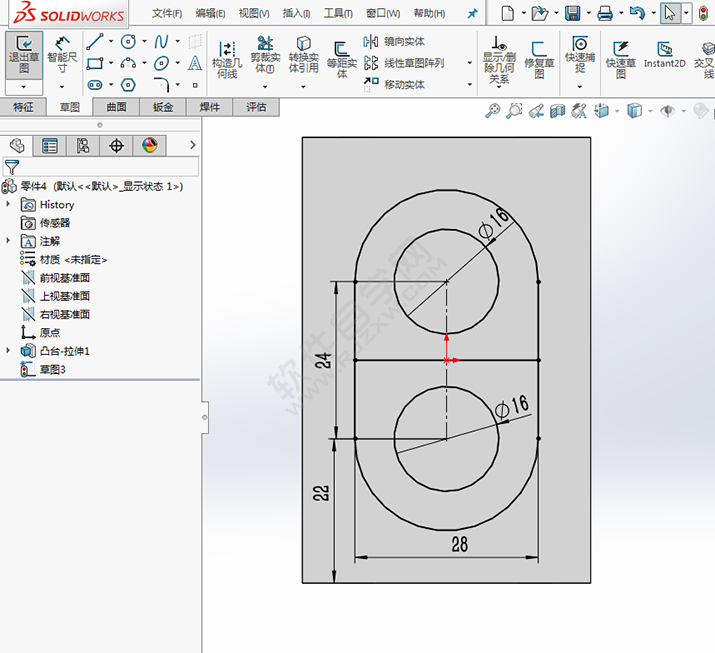The image size is (715, 653).
Task: Select the Ellipse sketch tool
Action: click(161, 63)
